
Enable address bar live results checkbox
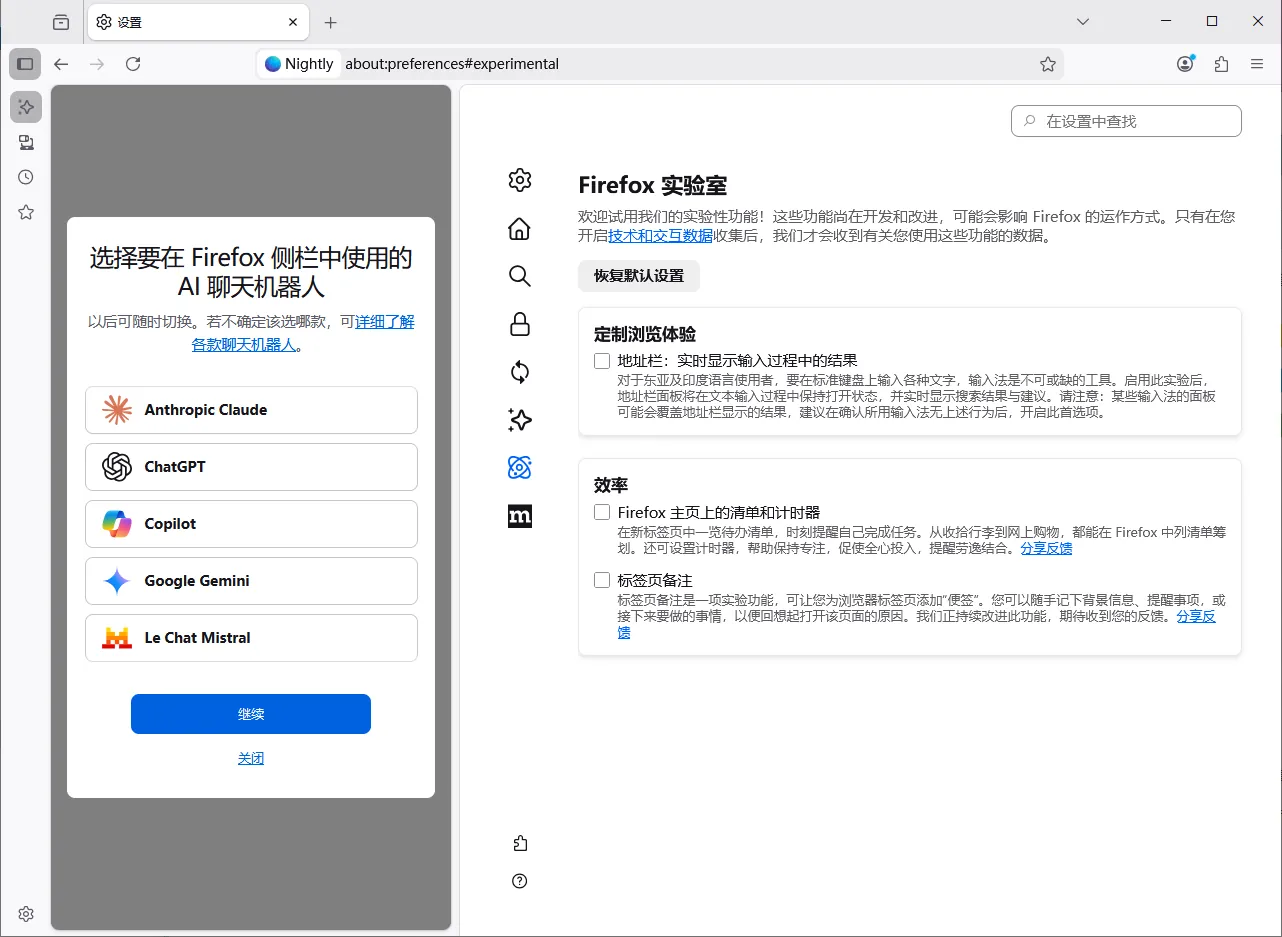[601, 360]
